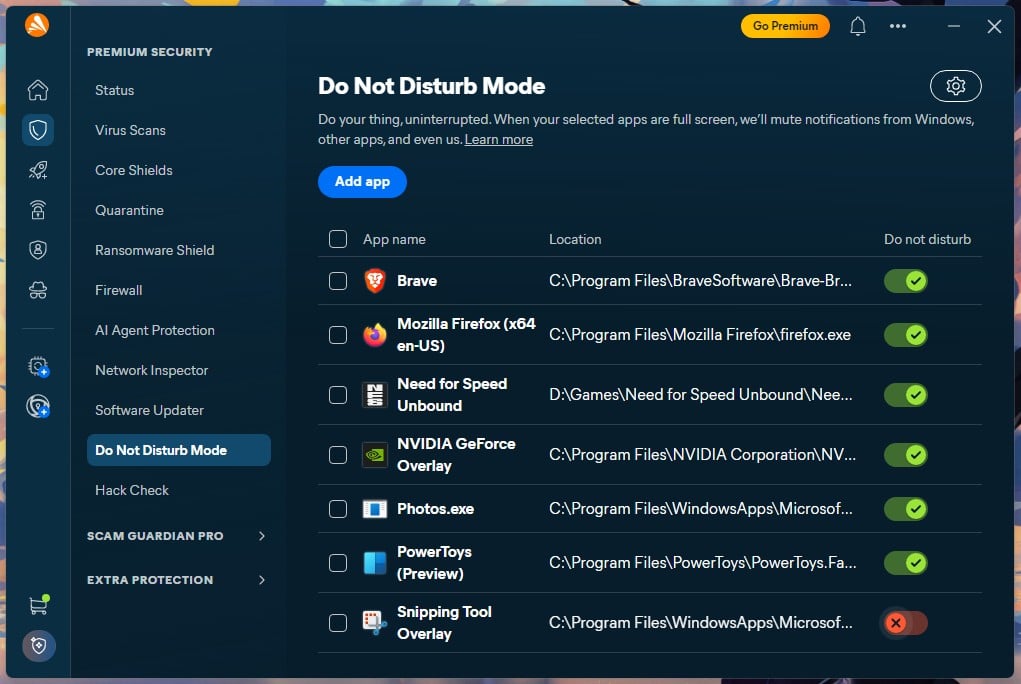Open the incognito hat-and-glasses icon
1021x684 pixels.
[38, 290]
